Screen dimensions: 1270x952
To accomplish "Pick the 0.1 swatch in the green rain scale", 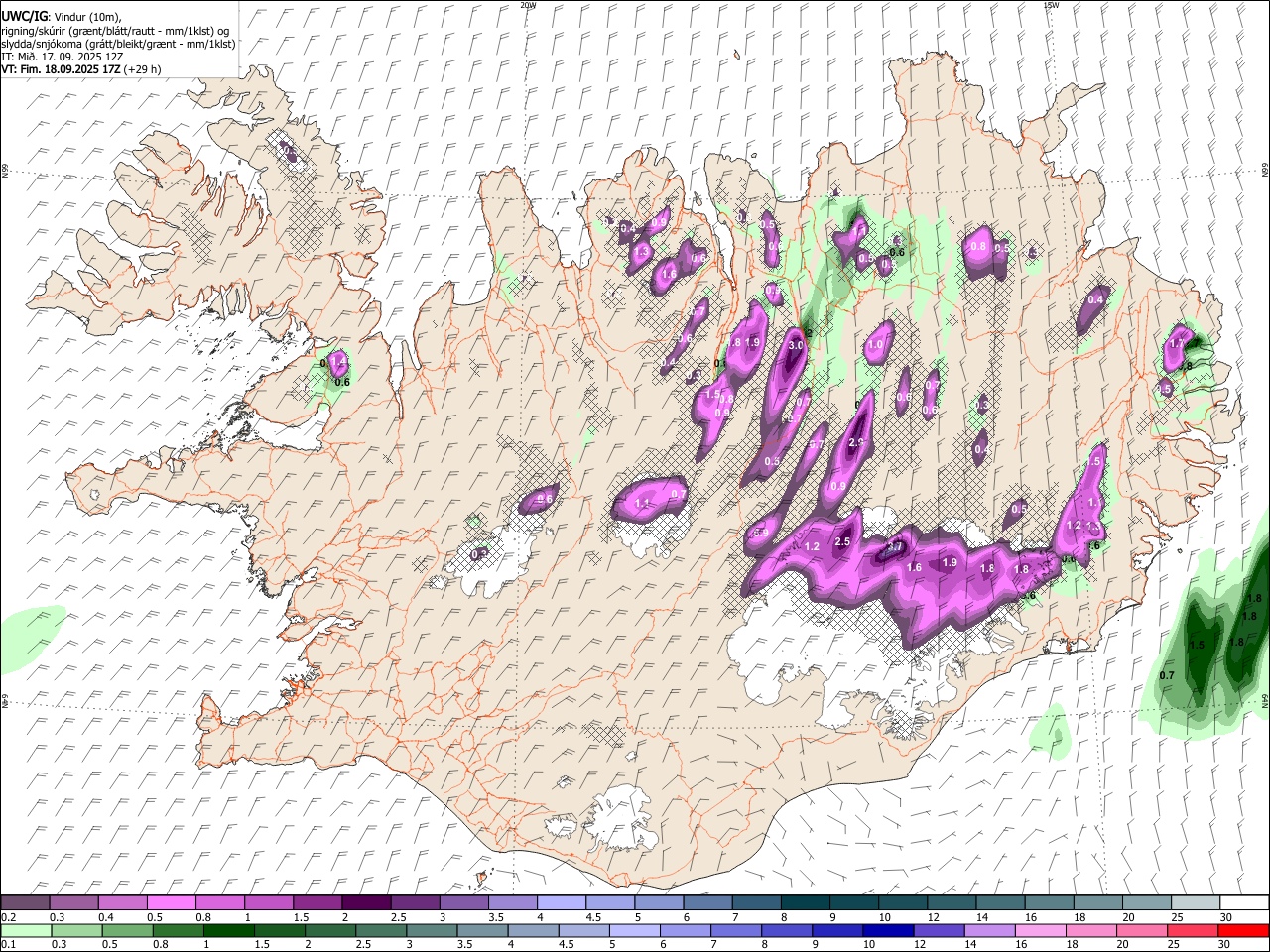I will point(25,930).
